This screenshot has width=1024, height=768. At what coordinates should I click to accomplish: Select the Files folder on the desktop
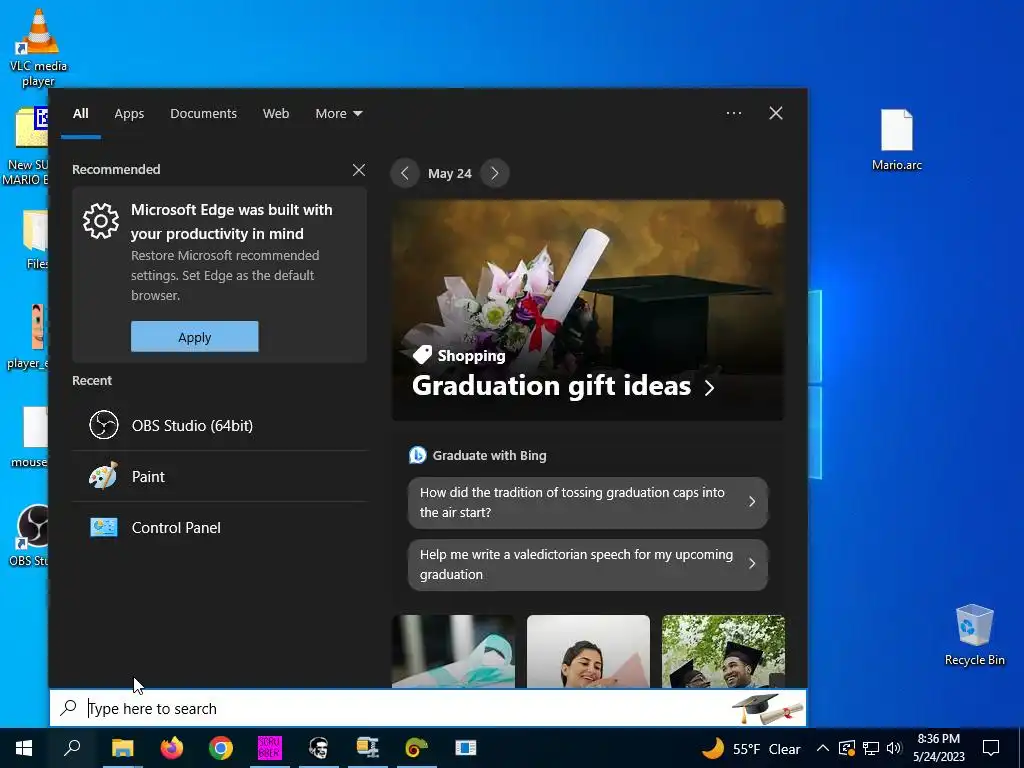point(36,239)
